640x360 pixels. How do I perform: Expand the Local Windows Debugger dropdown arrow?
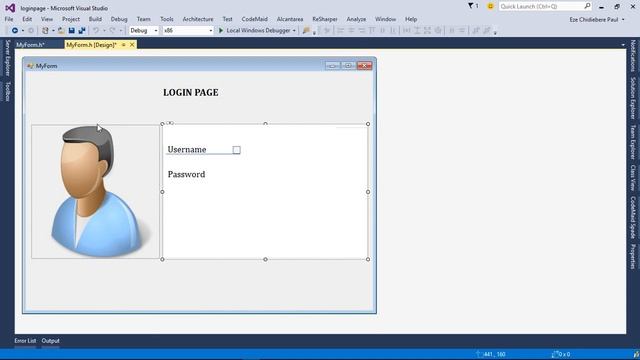[294, 31]
